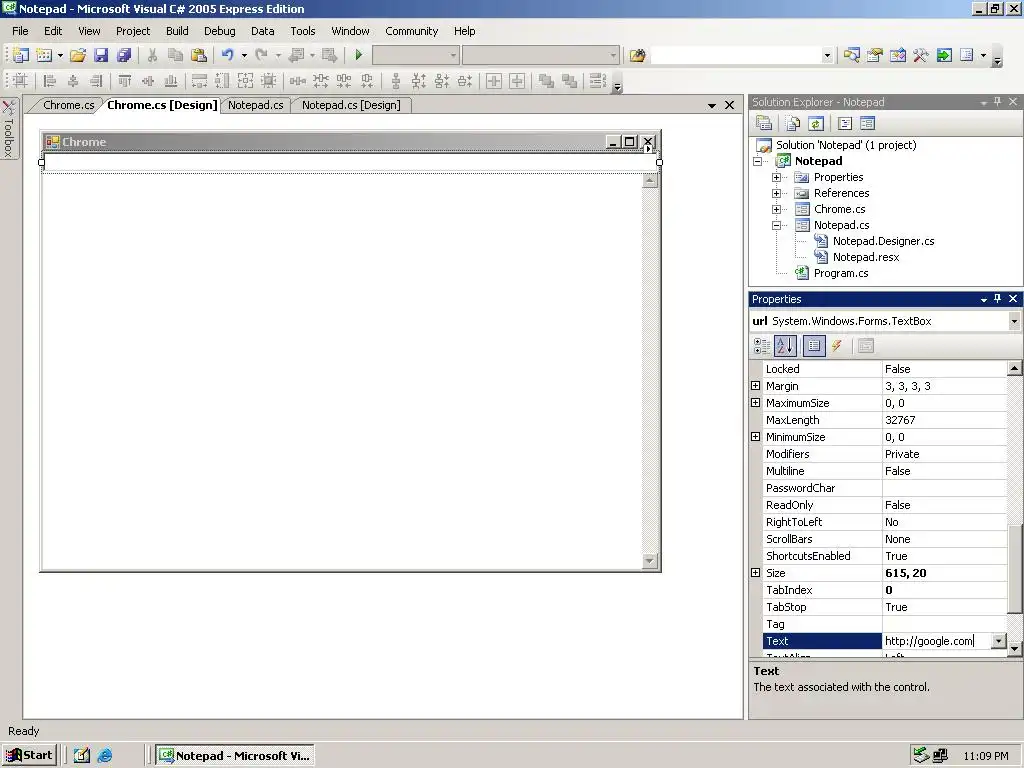Image resolution: width=1024 pixels, height=768 pixels.
Task: Collapse the Notepad.cs node in Solution Explorer
Action: 776,225
